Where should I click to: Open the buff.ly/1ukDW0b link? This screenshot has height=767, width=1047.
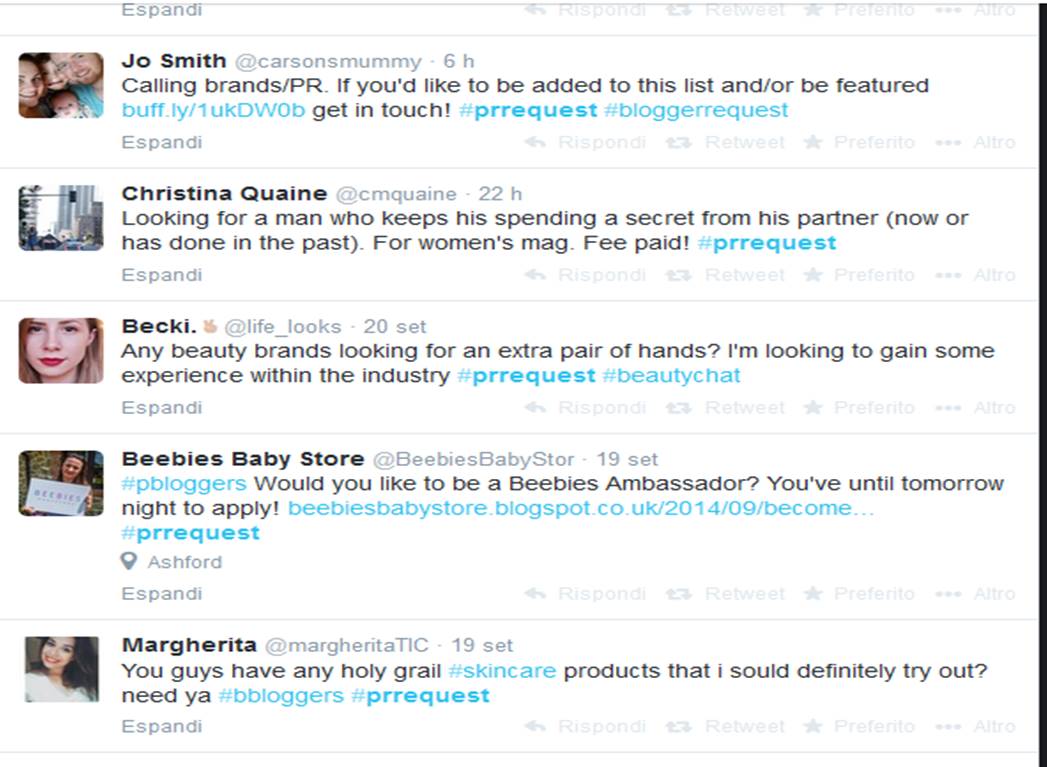tap(213, 110)
